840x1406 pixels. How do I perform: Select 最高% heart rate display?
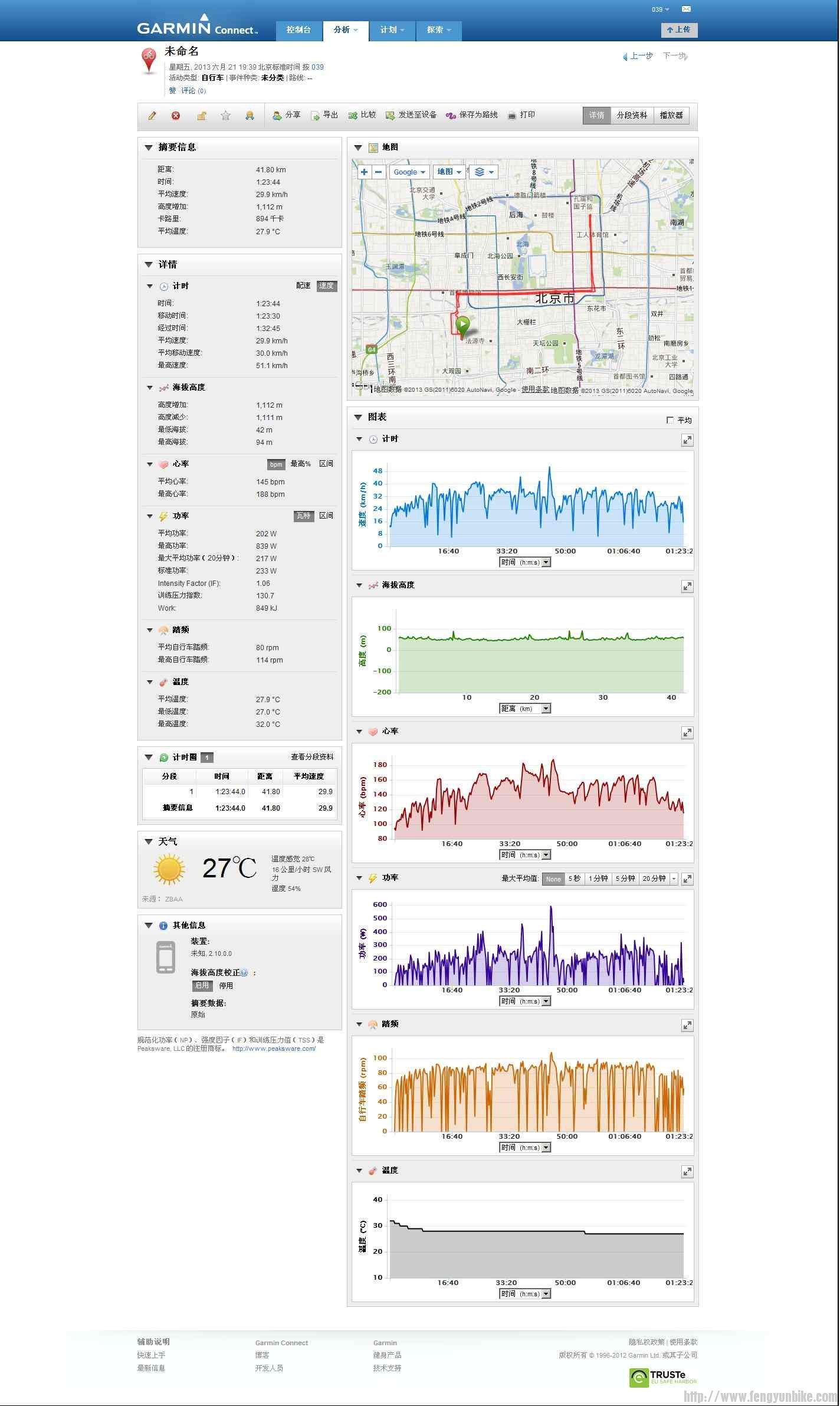tap(300, 464)
